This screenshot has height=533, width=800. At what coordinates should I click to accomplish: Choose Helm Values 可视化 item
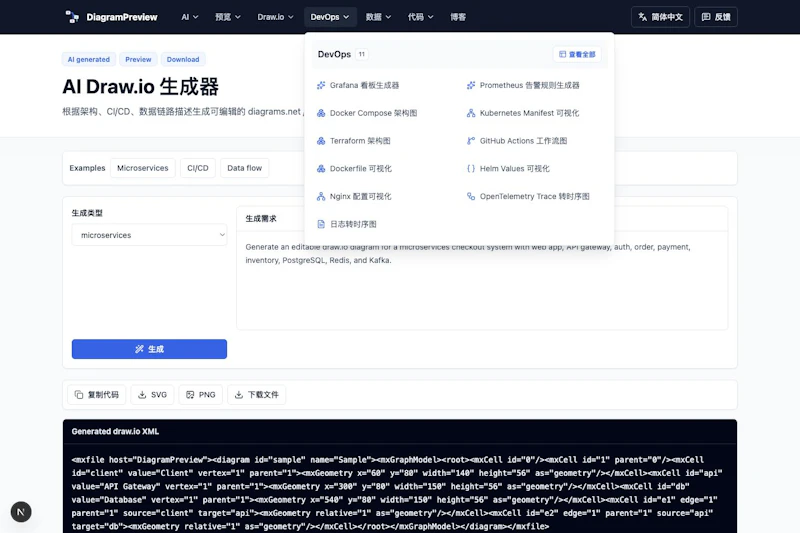[514, 168]
